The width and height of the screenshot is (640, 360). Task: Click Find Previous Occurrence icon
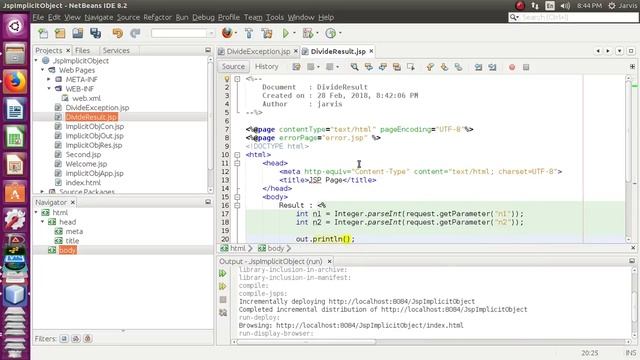[x=369, y=67]
